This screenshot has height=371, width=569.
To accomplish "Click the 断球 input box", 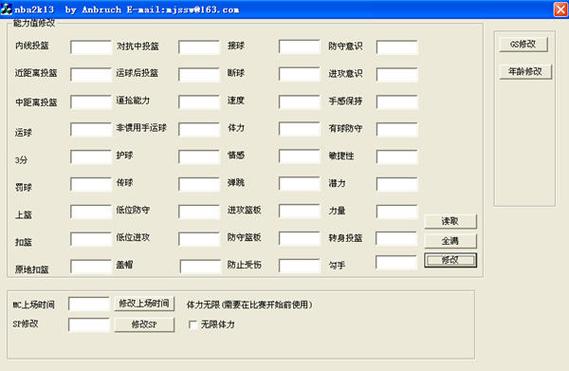I will [x=299, y=74].
